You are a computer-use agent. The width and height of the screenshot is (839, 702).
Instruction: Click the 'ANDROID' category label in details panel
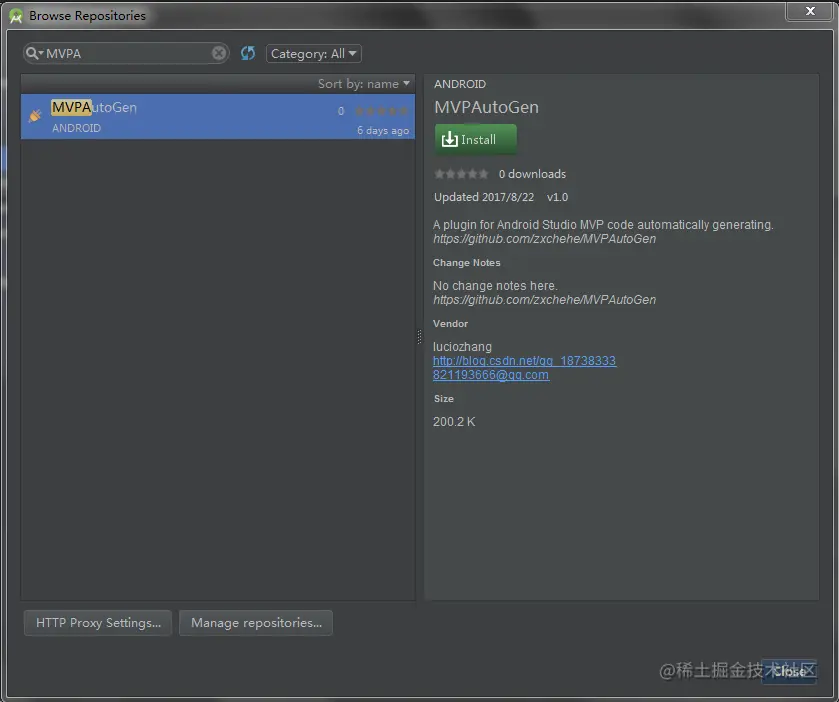coord(460,84)
